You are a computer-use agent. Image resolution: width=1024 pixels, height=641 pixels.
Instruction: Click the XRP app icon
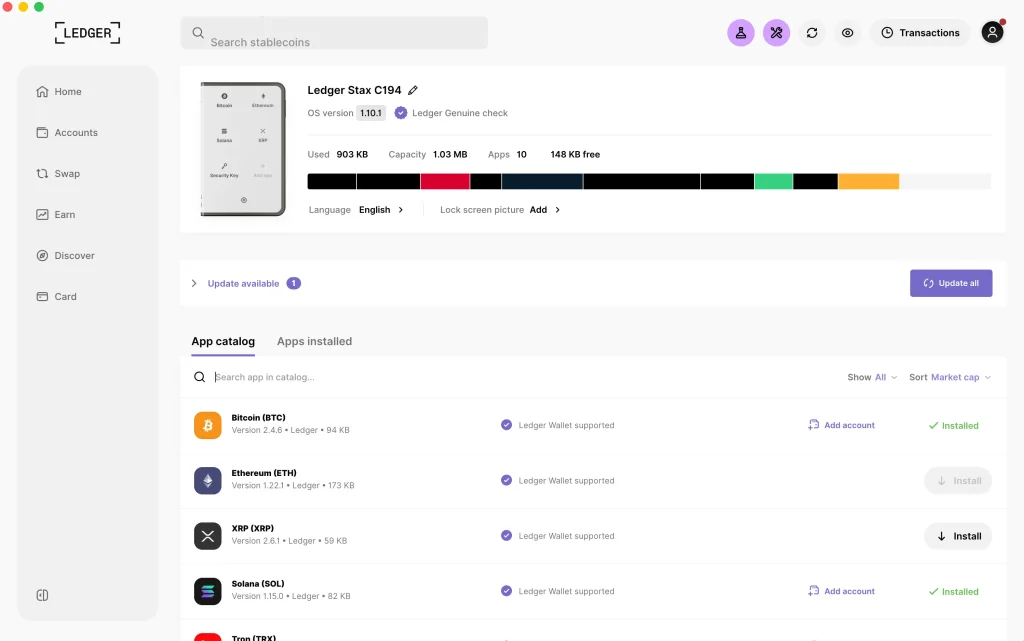[x=208, y=537]
